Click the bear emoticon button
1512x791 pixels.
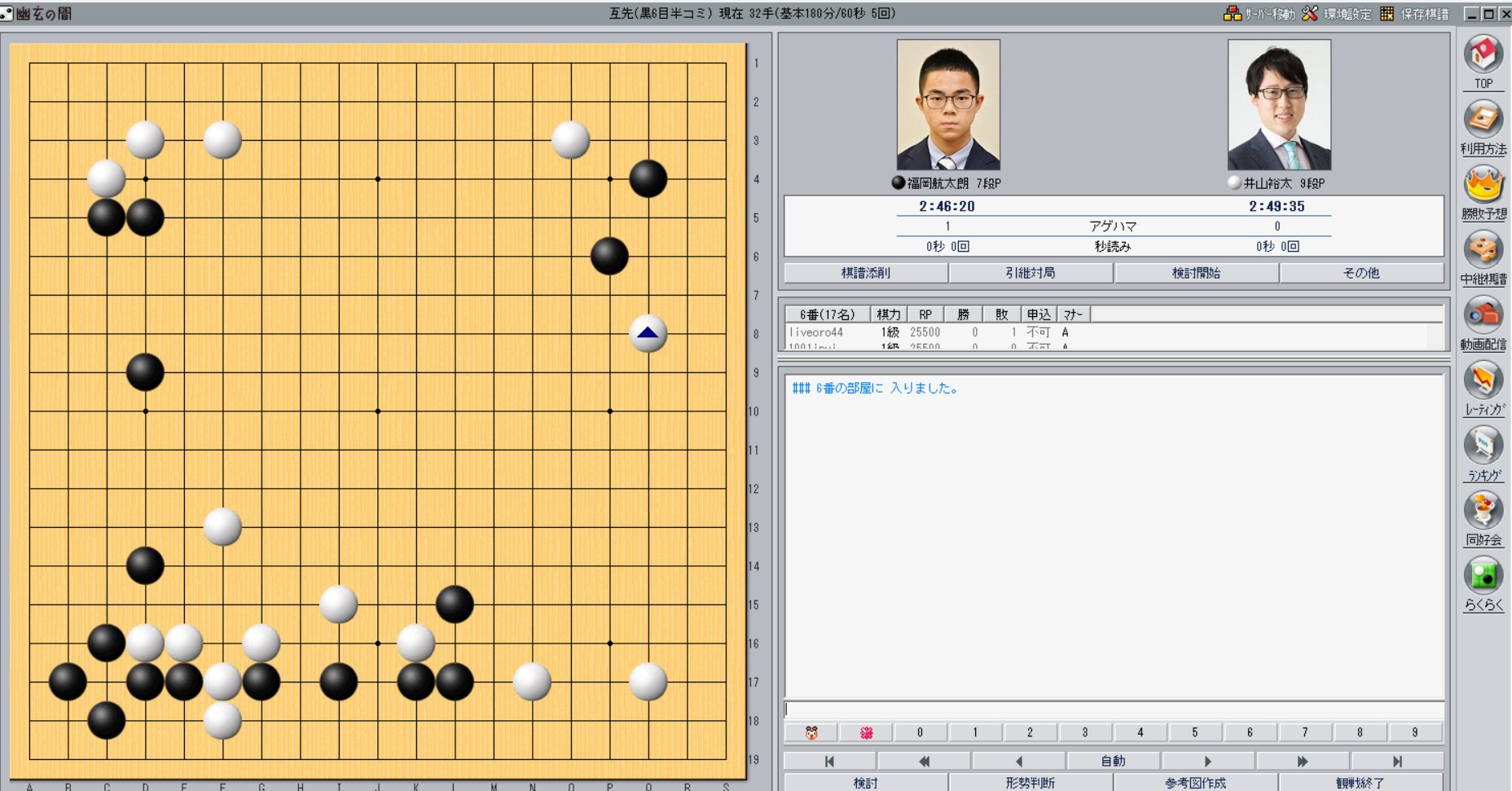811,732
